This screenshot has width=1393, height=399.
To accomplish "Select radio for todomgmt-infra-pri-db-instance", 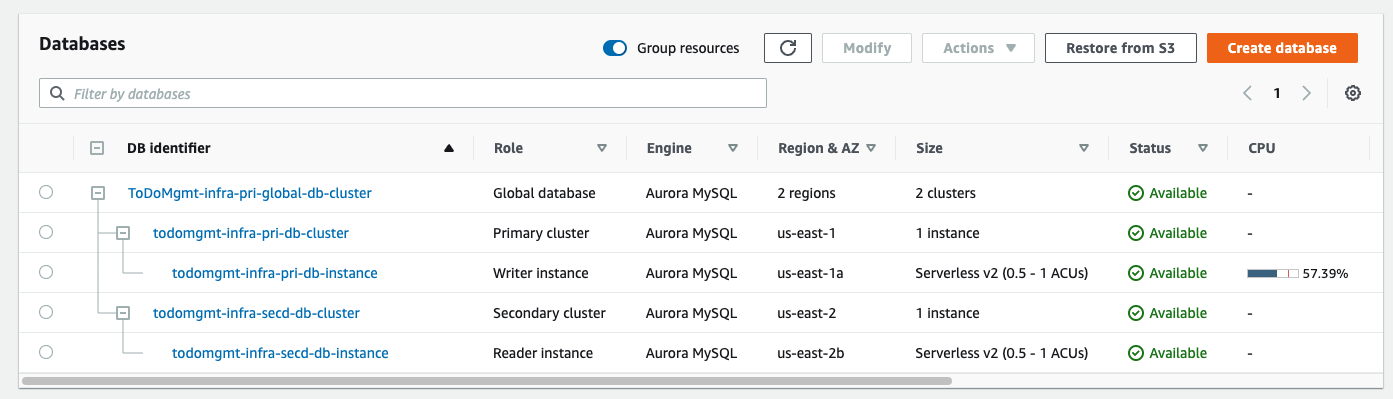I will (x=46, y=273).
